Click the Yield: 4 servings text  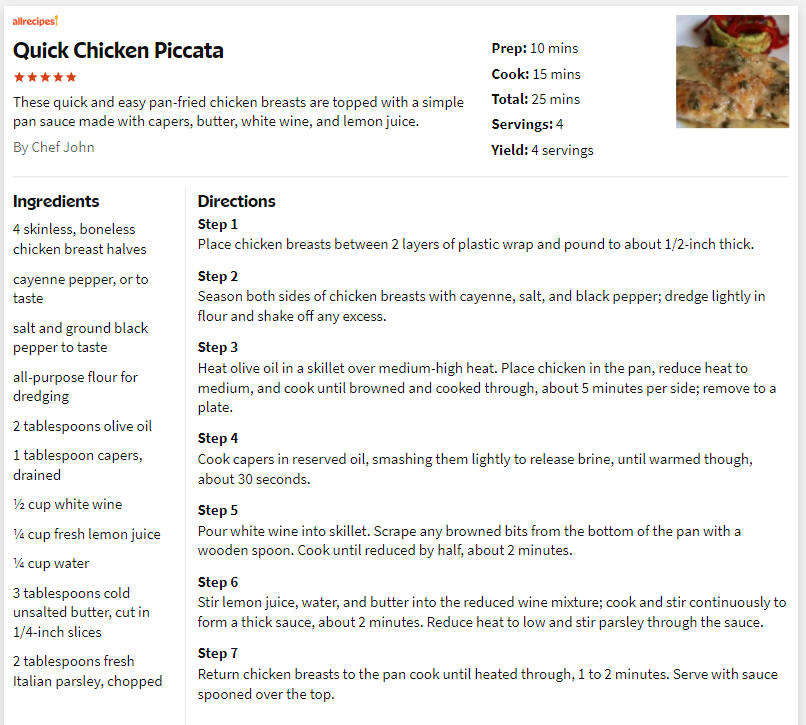pos(542,150)
